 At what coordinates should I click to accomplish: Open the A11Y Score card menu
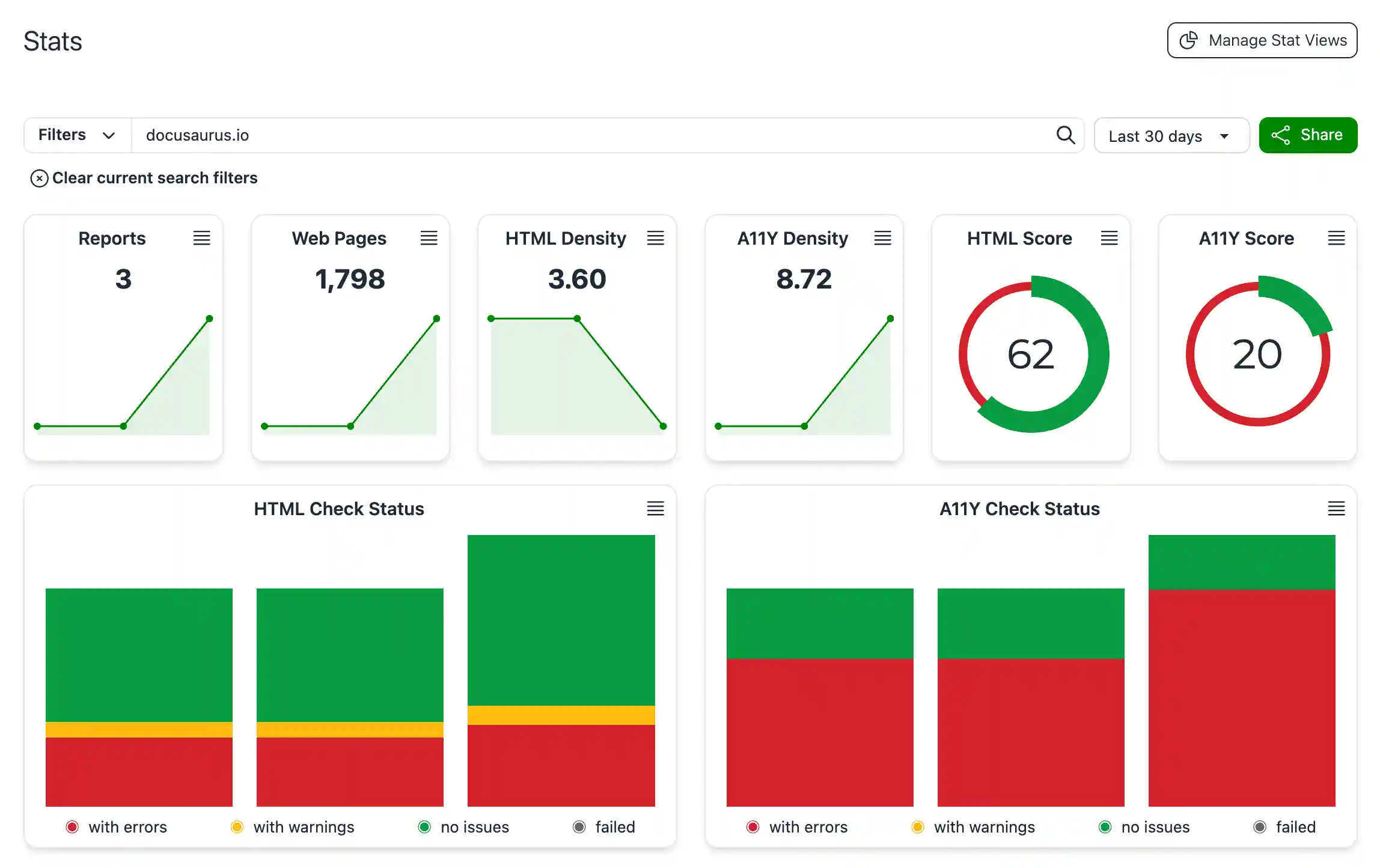click(1337, 237)
